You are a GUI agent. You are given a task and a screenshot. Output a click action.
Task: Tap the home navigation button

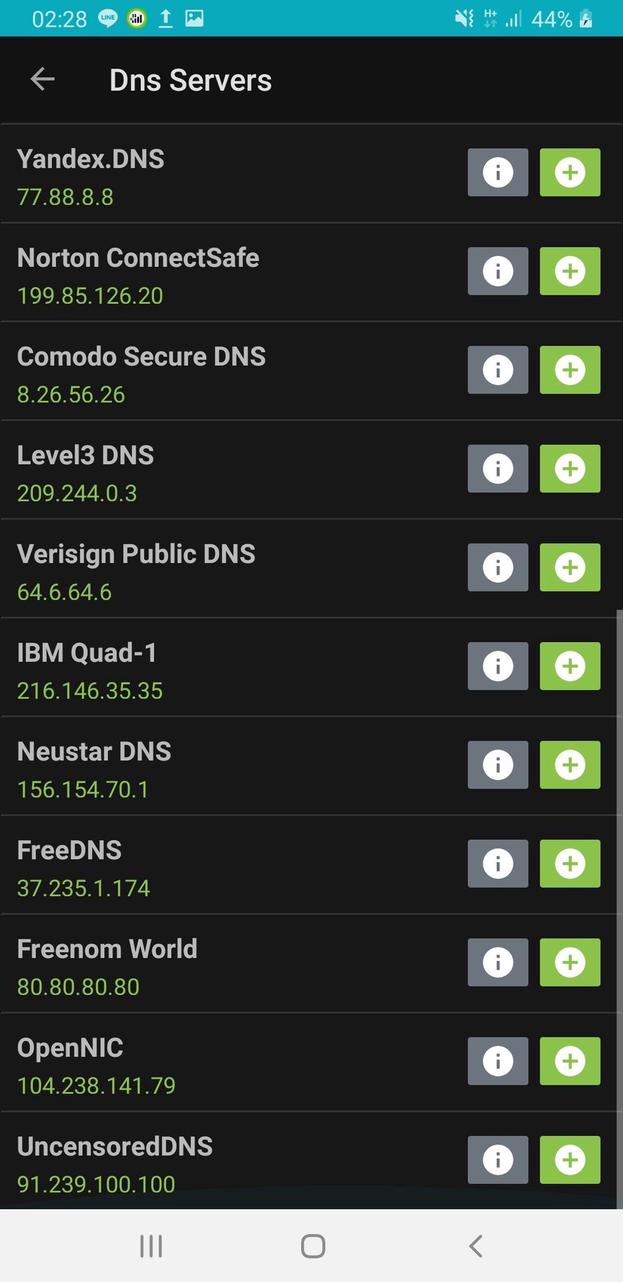click(x=311, y=1245)
